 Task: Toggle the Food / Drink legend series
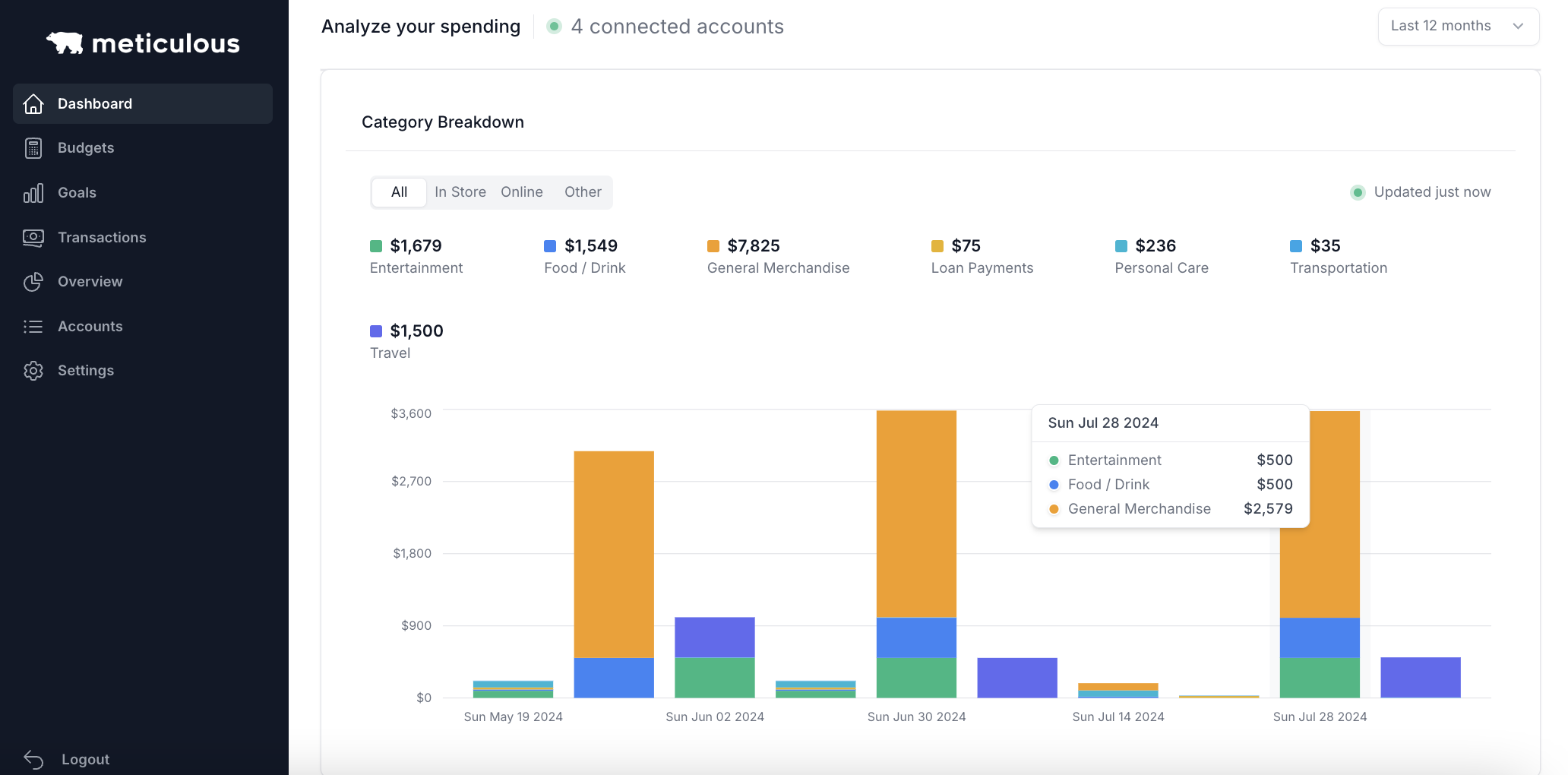584,256
